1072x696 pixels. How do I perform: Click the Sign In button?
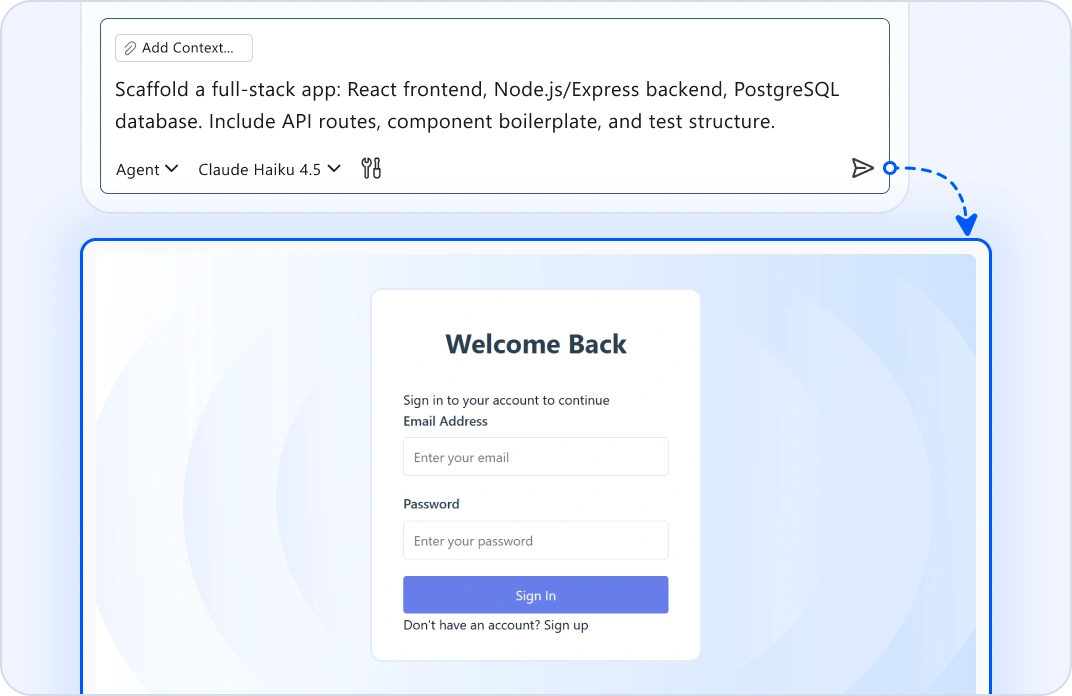[535, 595]
